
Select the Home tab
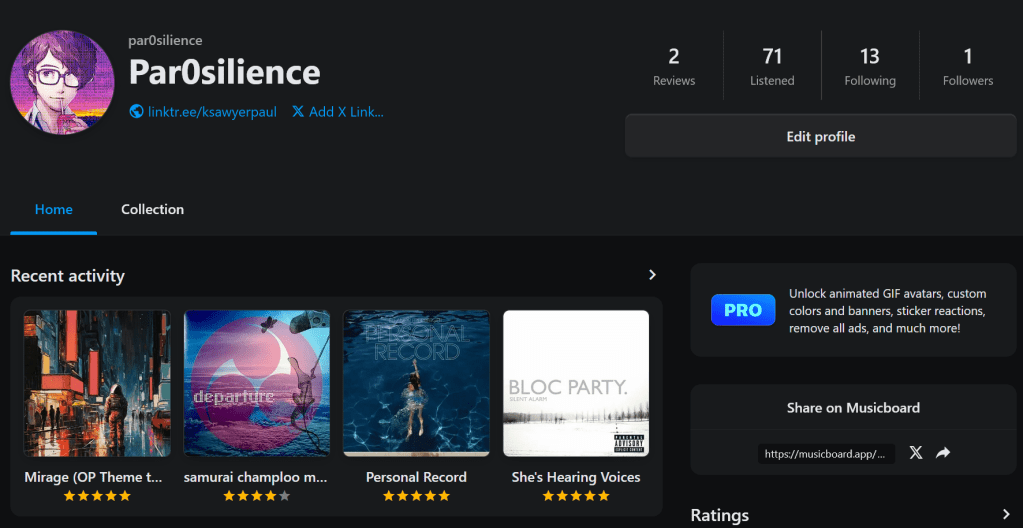[54, 209]
